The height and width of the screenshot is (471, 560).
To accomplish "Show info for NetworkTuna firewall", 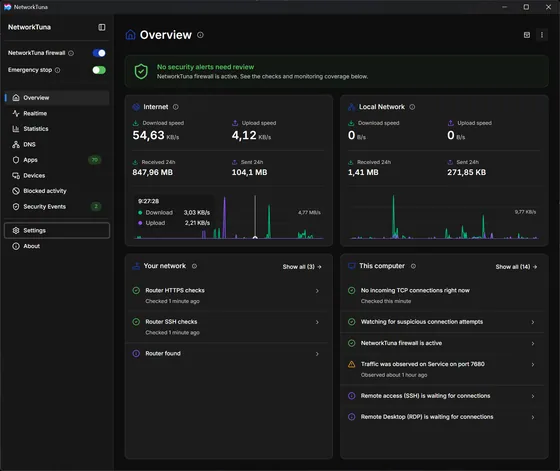I will coord(71,53).
